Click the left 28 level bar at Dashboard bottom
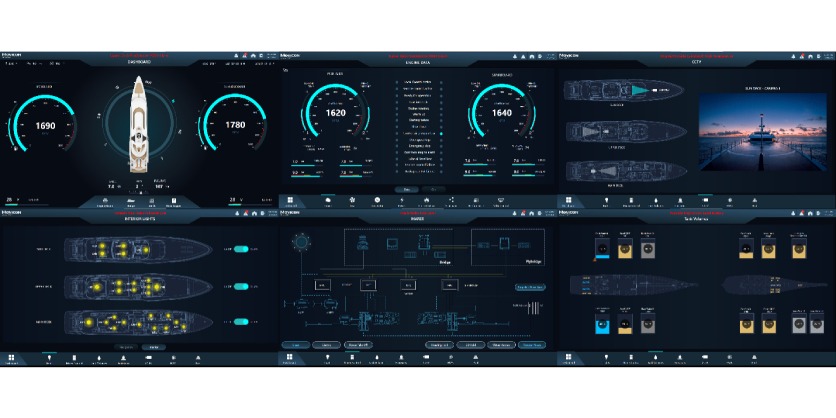836x418 pixels. (x=26, y=204)
